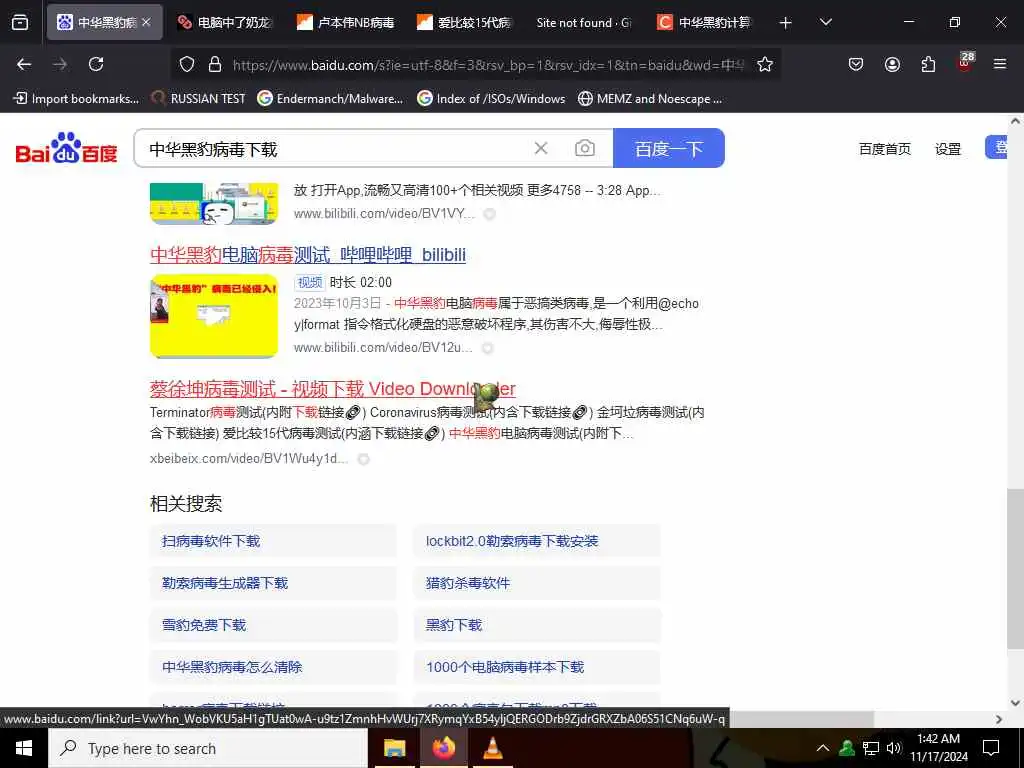Show hidden system tray icons chevron
The width and height of the screenshot is (1024, 768).
(x=823, y=748)
